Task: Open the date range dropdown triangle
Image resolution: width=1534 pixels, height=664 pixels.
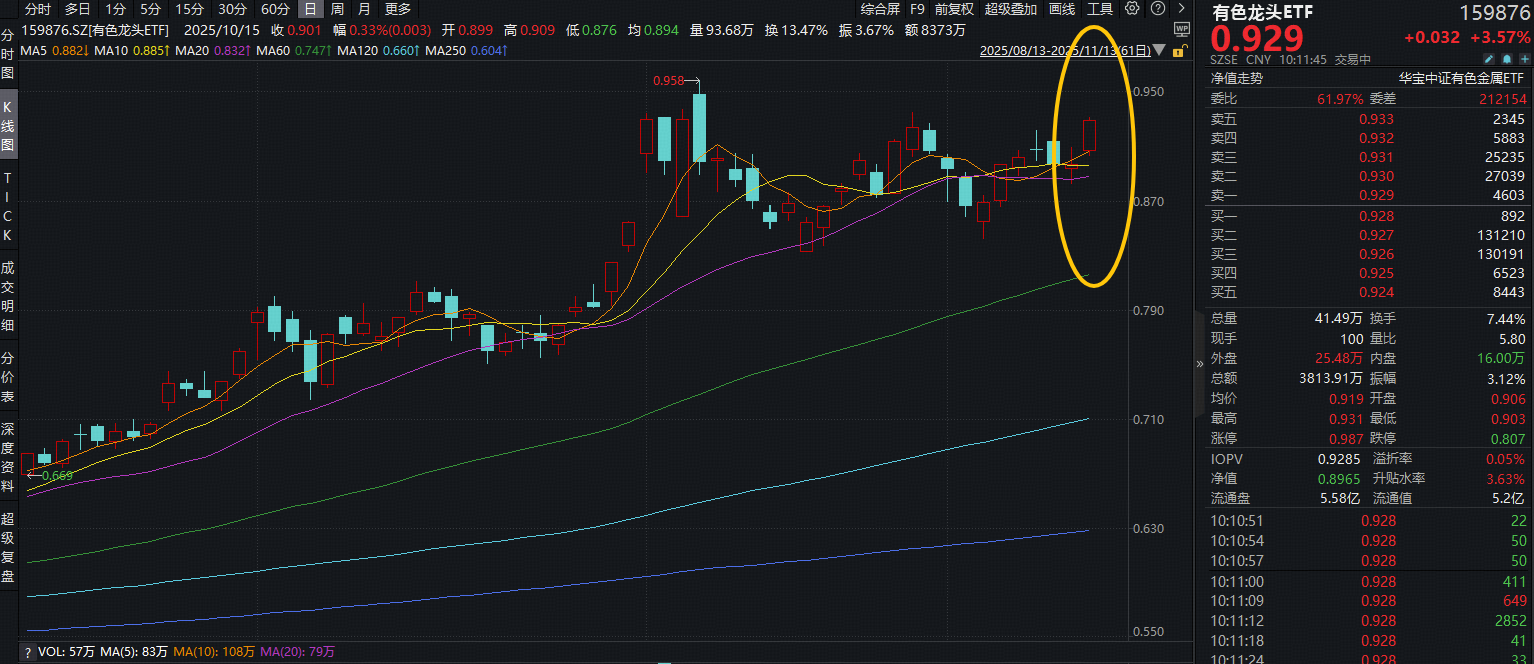Action: (1158, 49)
